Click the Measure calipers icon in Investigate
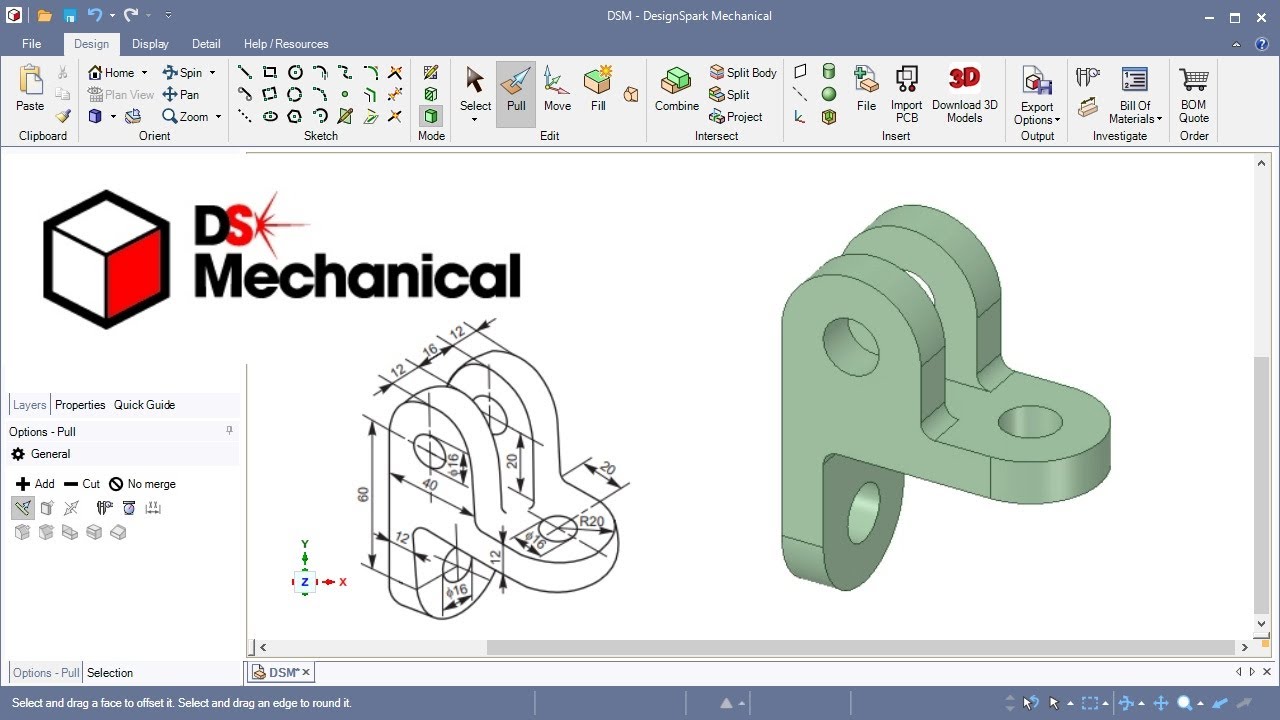 coord(1088,77)
